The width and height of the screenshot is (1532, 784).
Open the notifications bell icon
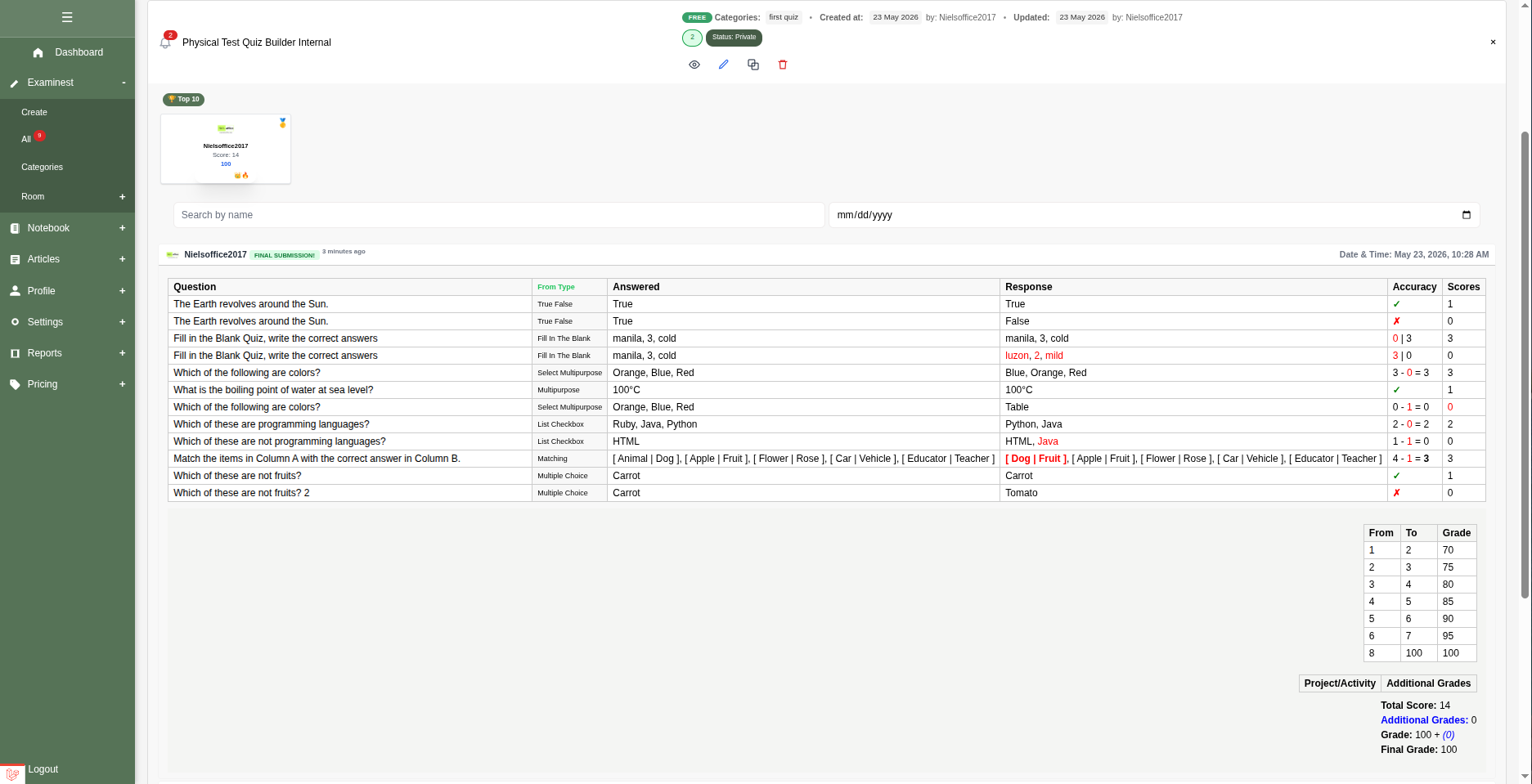[165, 43]
